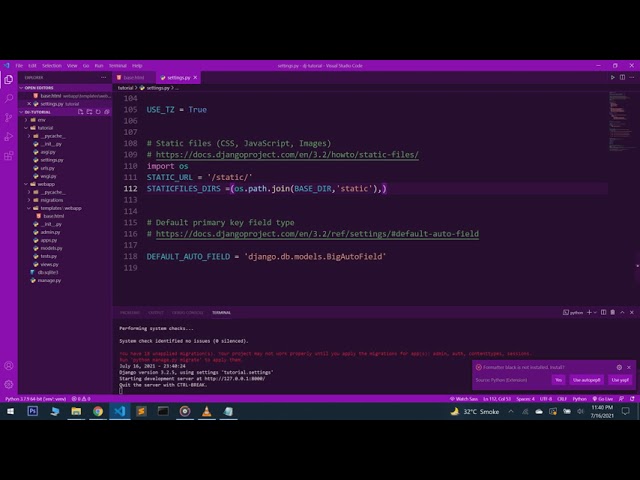The height and width of the screenshot is (480, 640).
Task: Open the Extensions view
Action: point(9,156)
